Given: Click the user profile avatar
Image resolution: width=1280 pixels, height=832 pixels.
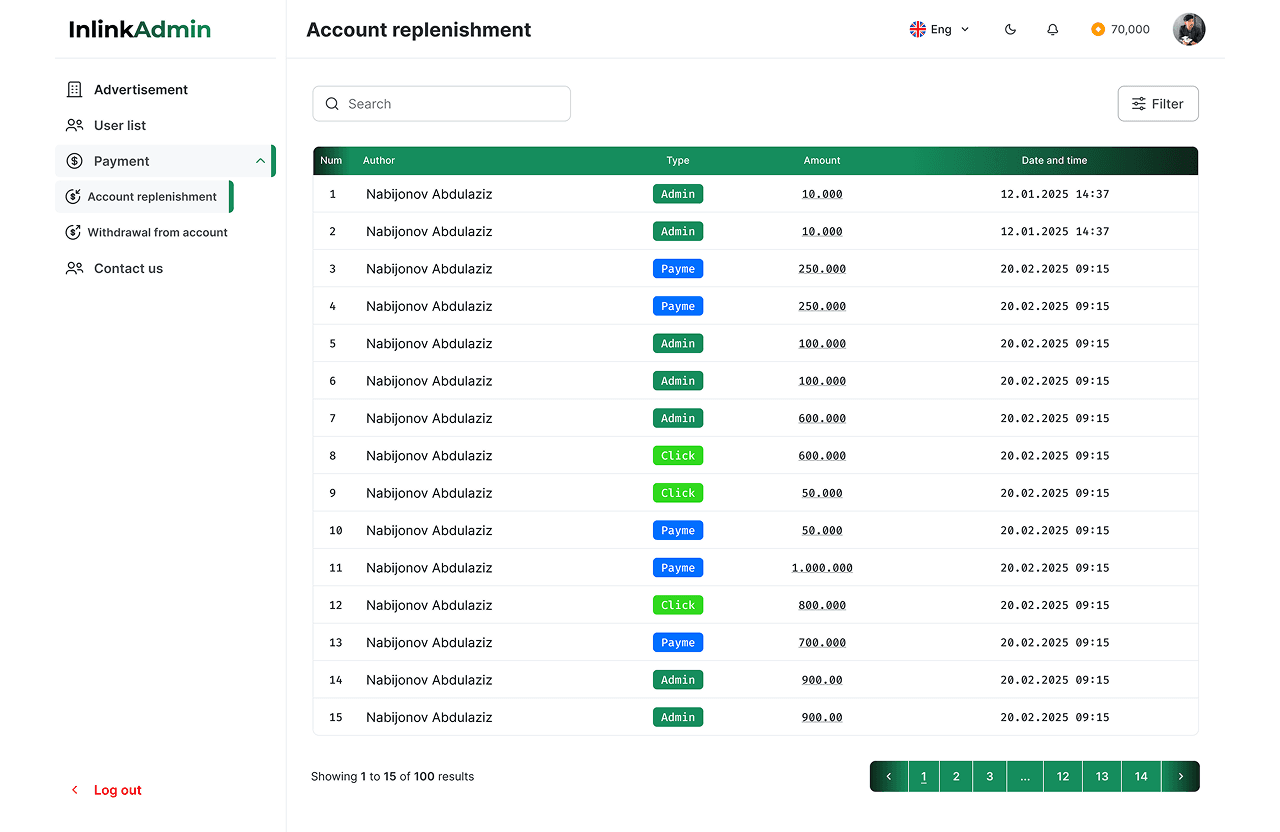Looking at the screenshot, I should 1188,30.
